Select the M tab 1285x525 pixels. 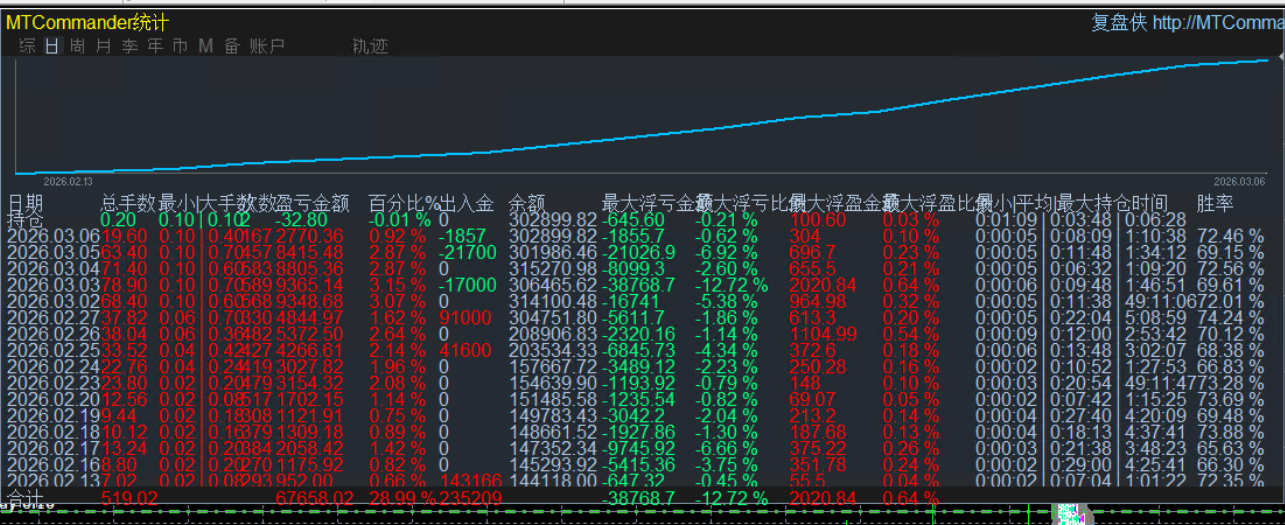206,46
